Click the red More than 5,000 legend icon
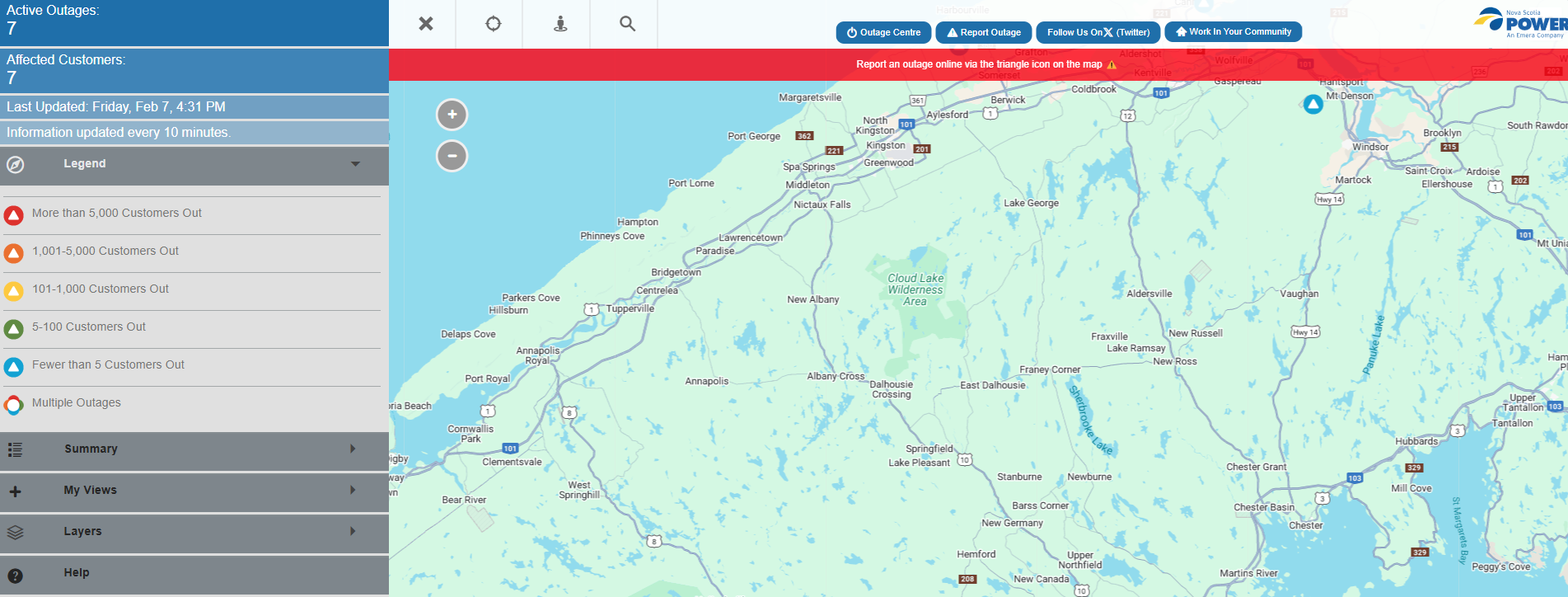The height and width of the screenshot is (597, 1568). [x=14, y=215]
